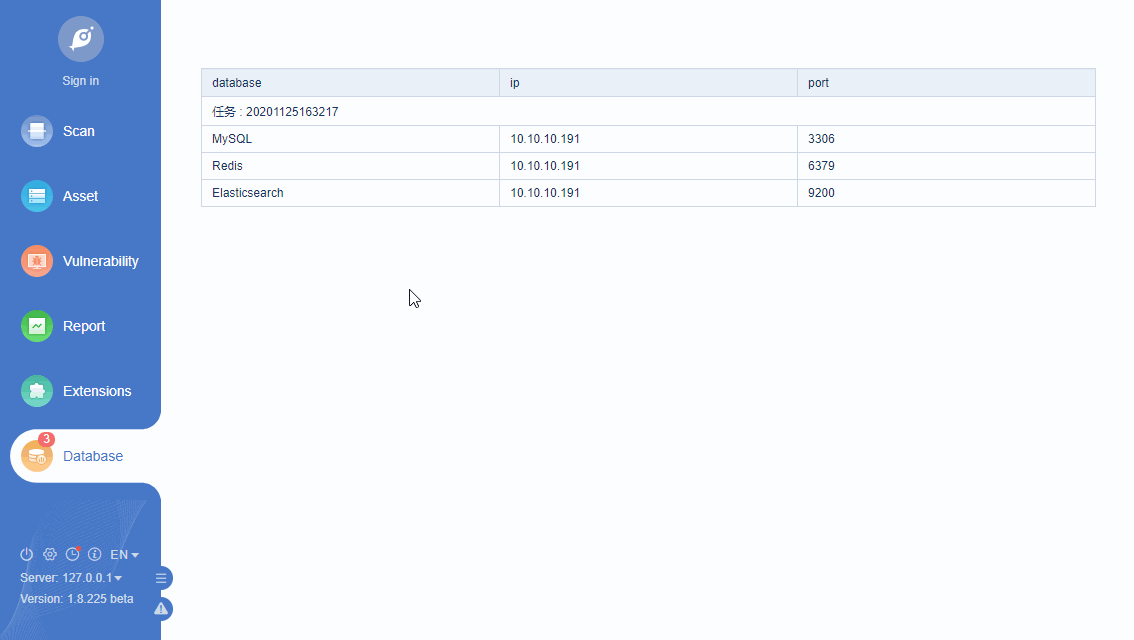Image resolution: width=1134 pixels, height=640 pixels.
Task: Click port value 6379
Action: click(x=821, y=166)
